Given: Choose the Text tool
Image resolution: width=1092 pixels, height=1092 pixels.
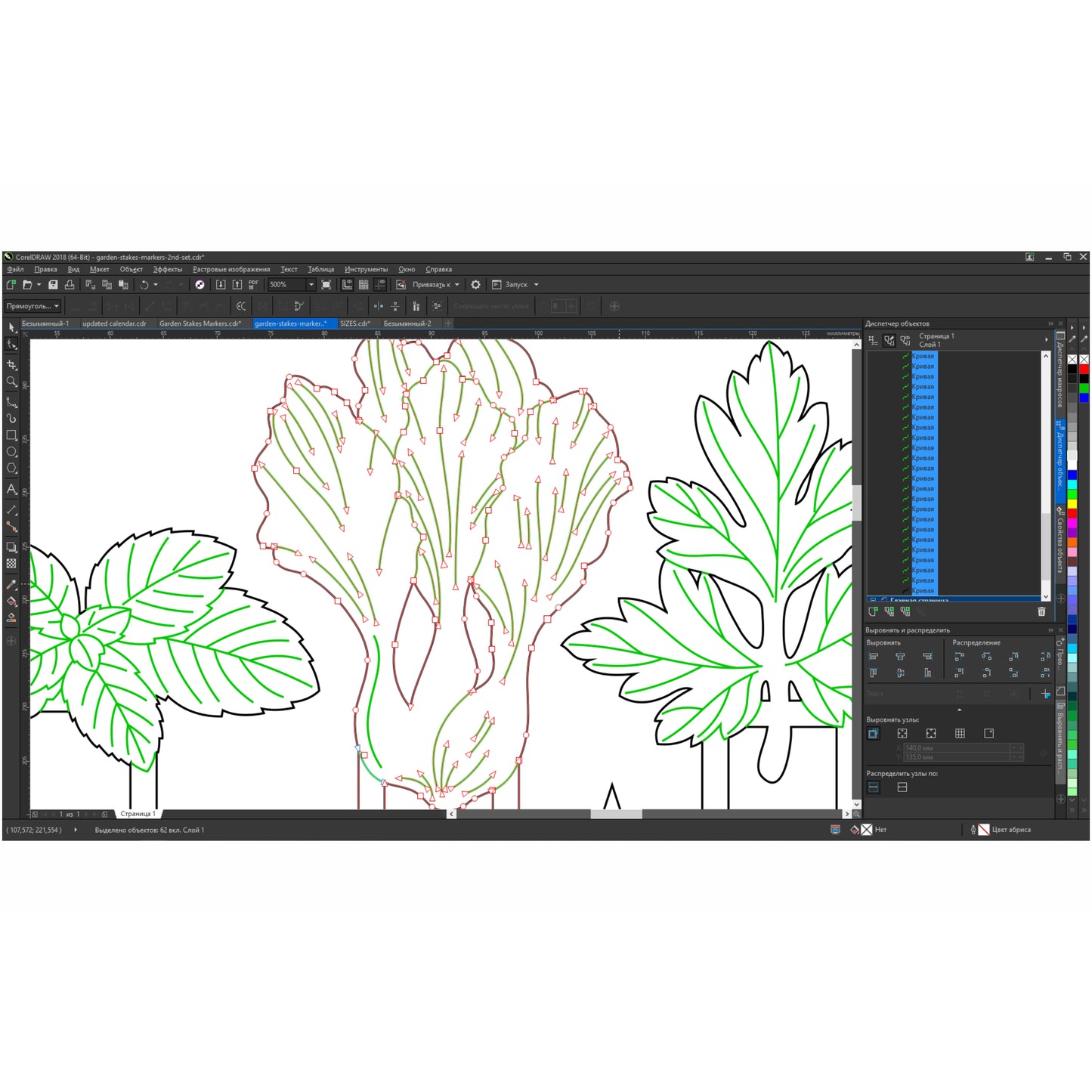Looking at the screenshot, I should click(11, 489).
